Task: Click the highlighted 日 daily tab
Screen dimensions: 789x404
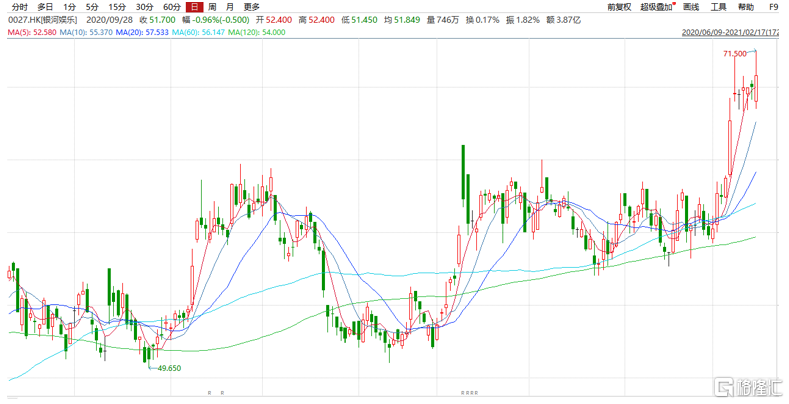Action: pyautogui.click(x=195, y=7)
